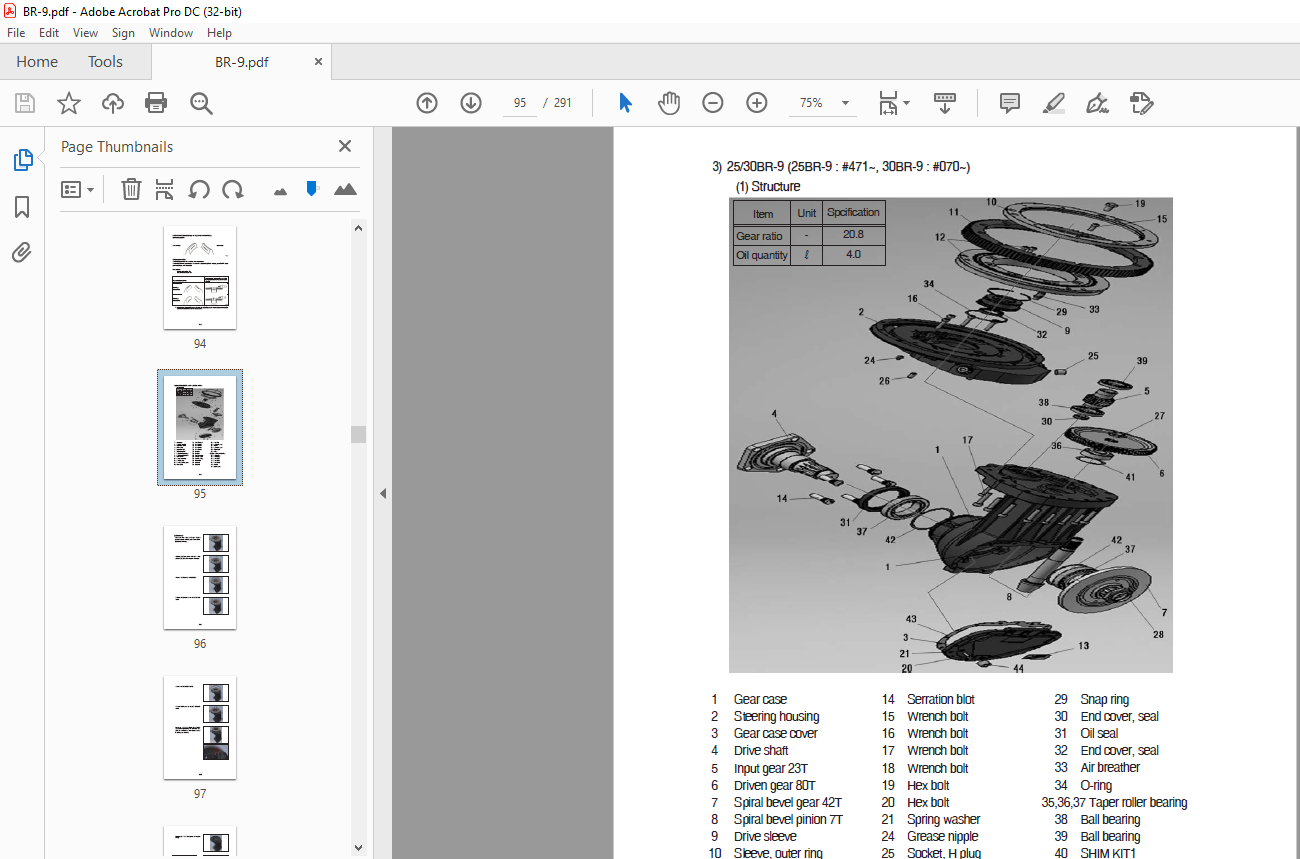Click the thumbnails panel scrollbar thumb

click(x=358, y=434)
